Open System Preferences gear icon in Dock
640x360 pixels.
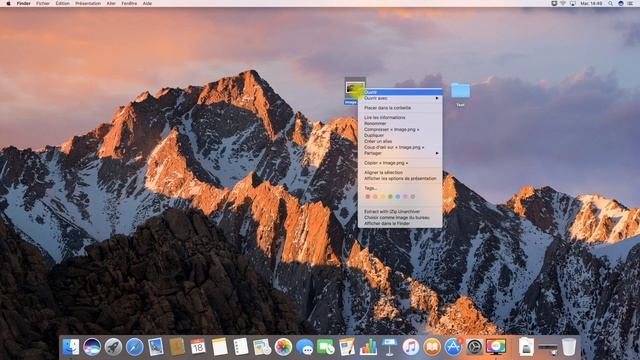[x=474, y=347]
